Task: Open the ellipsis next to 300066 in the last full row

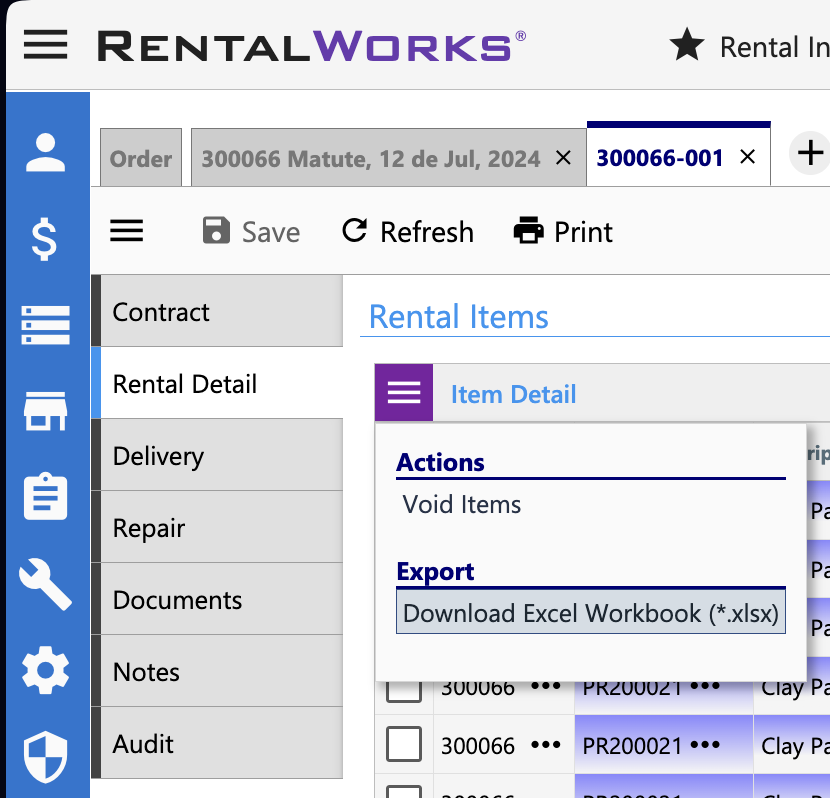Action: click(x=546, y=745)
